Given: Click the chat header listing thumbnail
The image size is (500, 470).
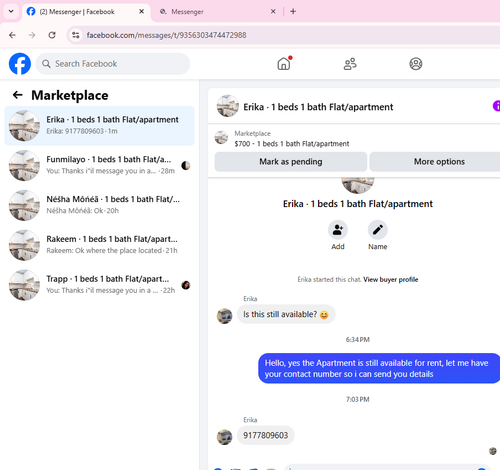Looking at the screenshot, I should point(228,106).
